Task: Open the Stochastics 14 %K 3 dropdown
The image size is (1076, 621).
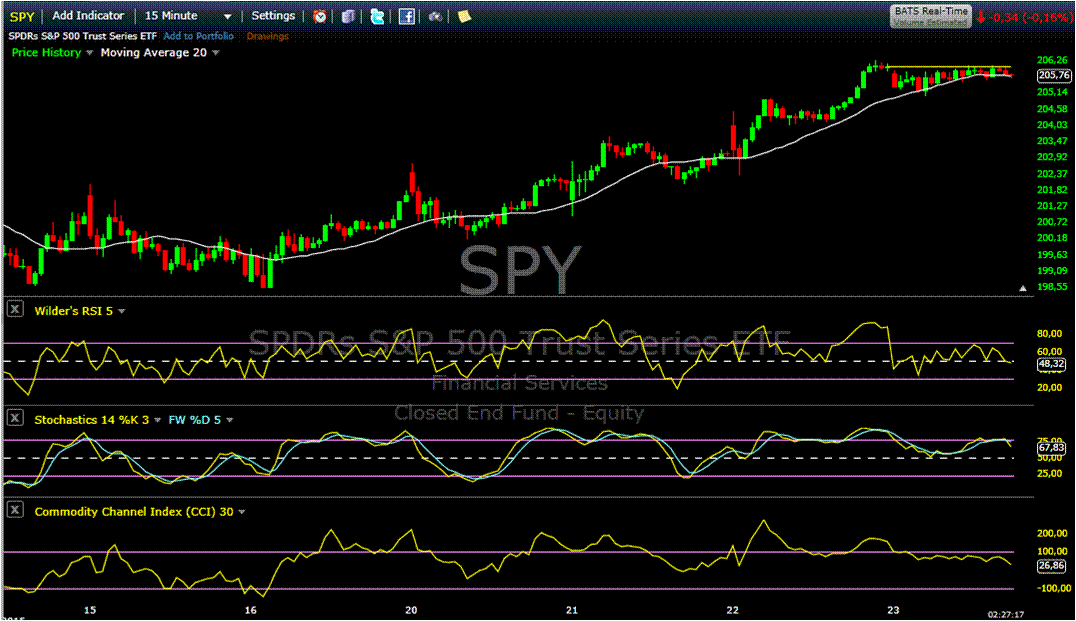Action: [x=157, y=420]
